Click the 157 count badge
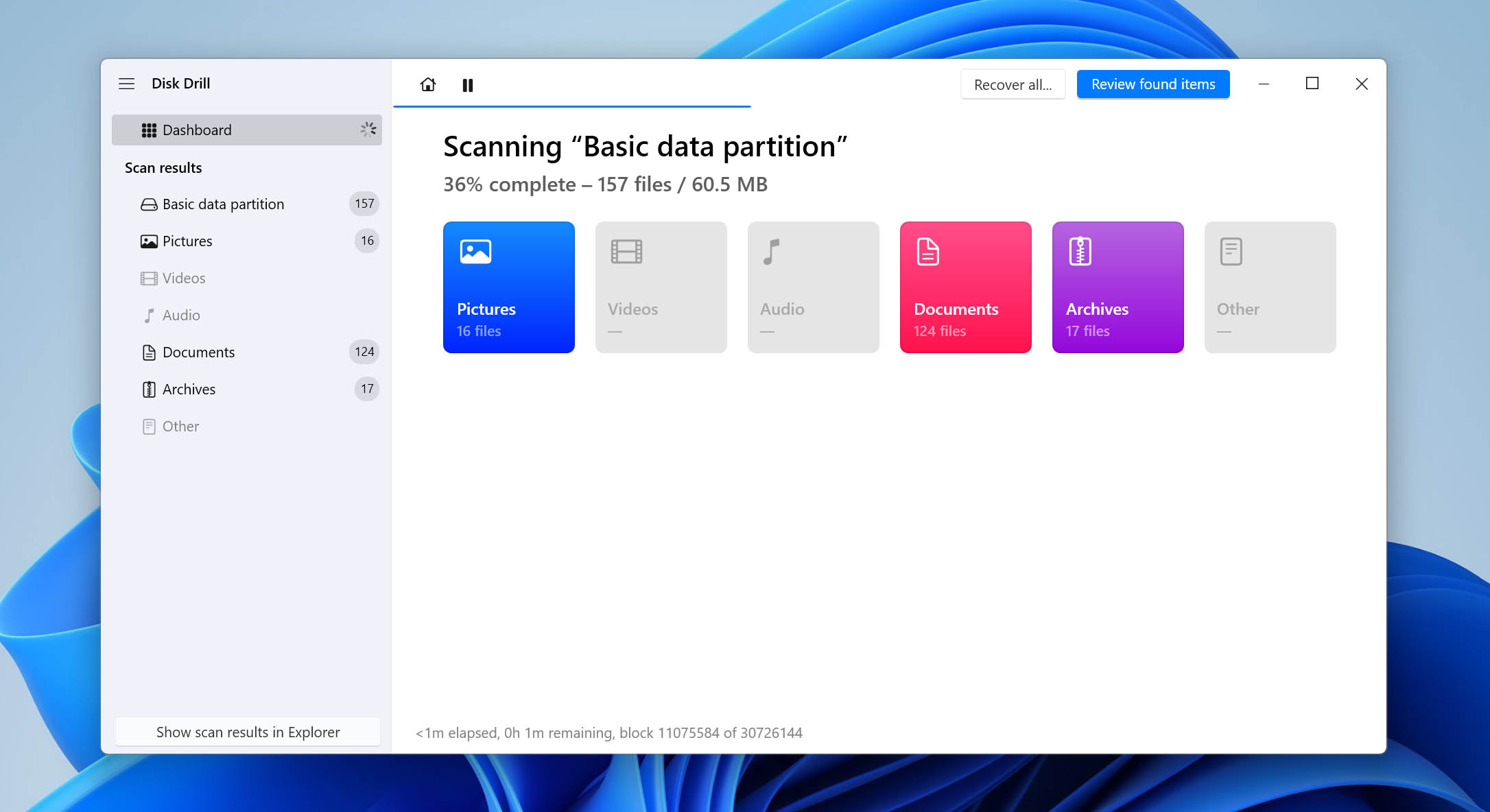Viewport: 1490px width, 812px height. (364, 204)
